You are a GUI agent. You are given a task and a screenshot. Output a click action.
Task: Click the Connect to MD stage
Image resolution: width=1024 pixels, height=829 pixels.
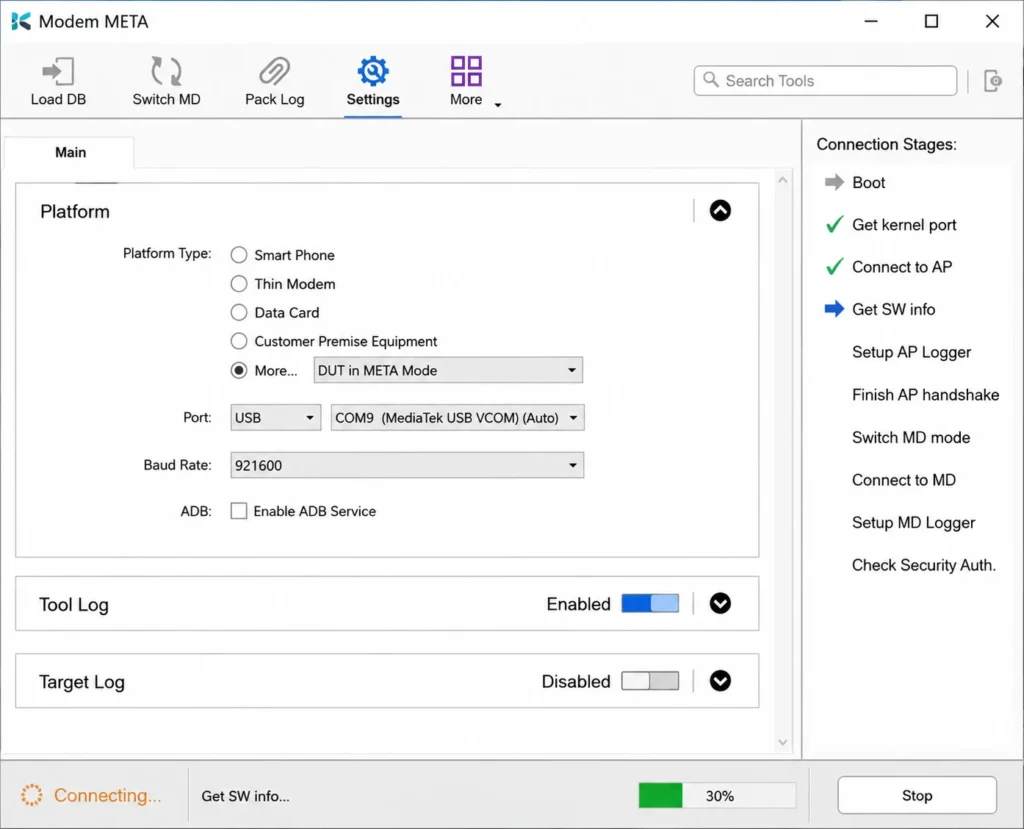(x=904, y=480)
